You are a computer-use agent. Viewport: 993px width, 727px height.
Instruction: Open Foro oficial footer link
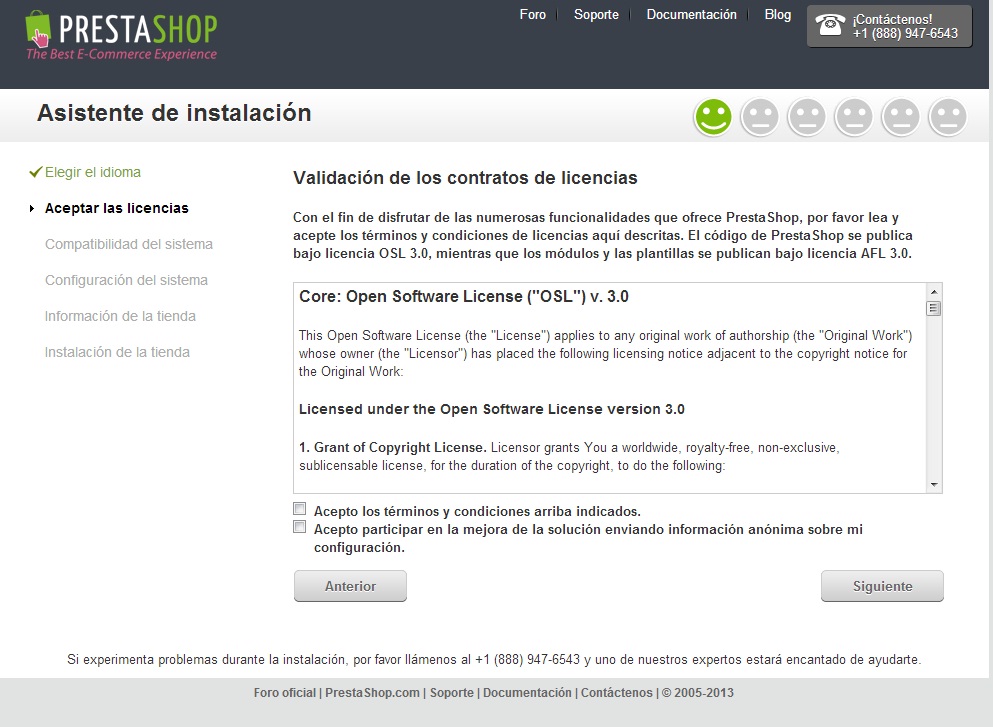284,693
